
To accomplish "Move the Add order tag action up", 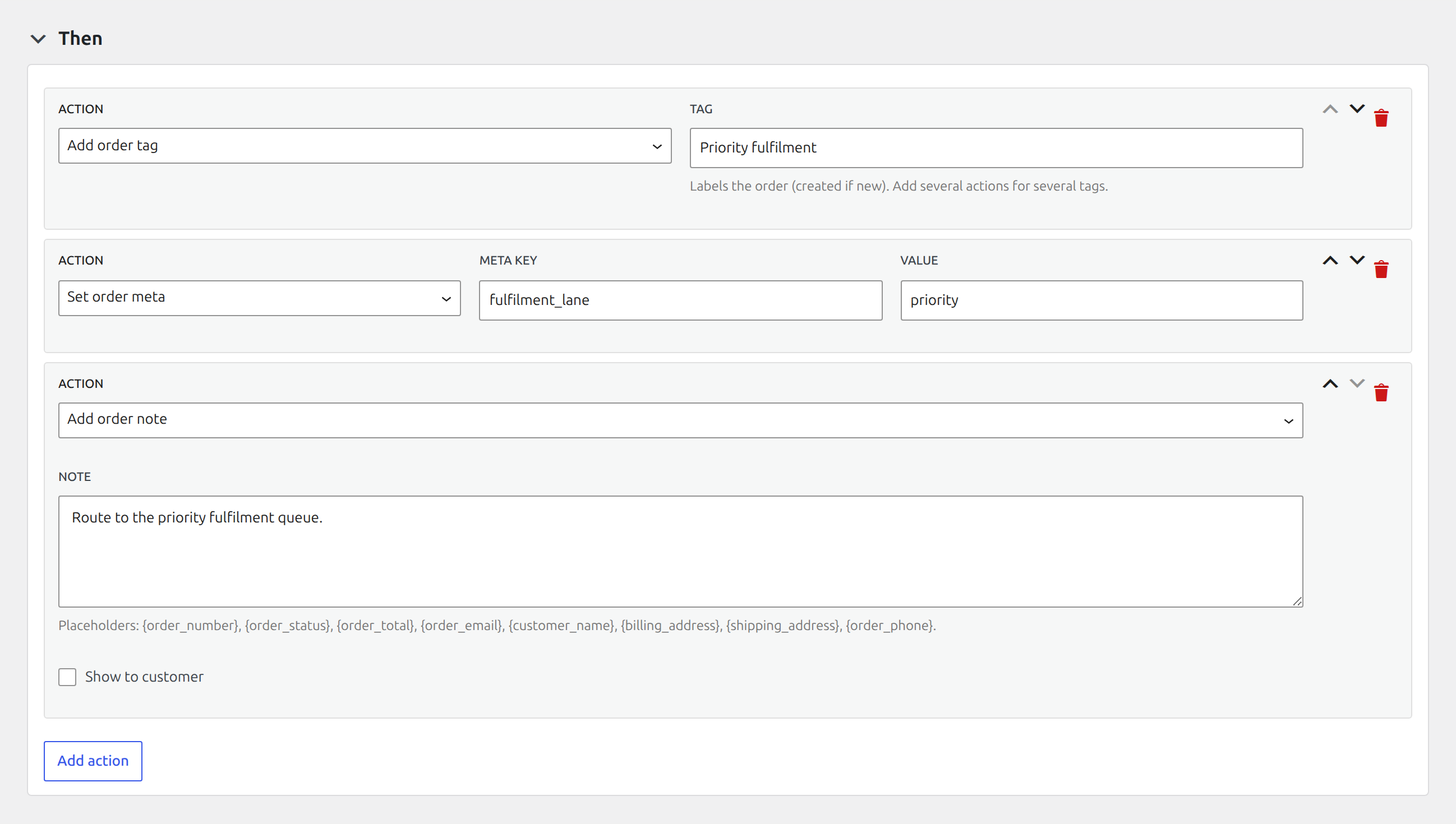I will [1330, 109].
